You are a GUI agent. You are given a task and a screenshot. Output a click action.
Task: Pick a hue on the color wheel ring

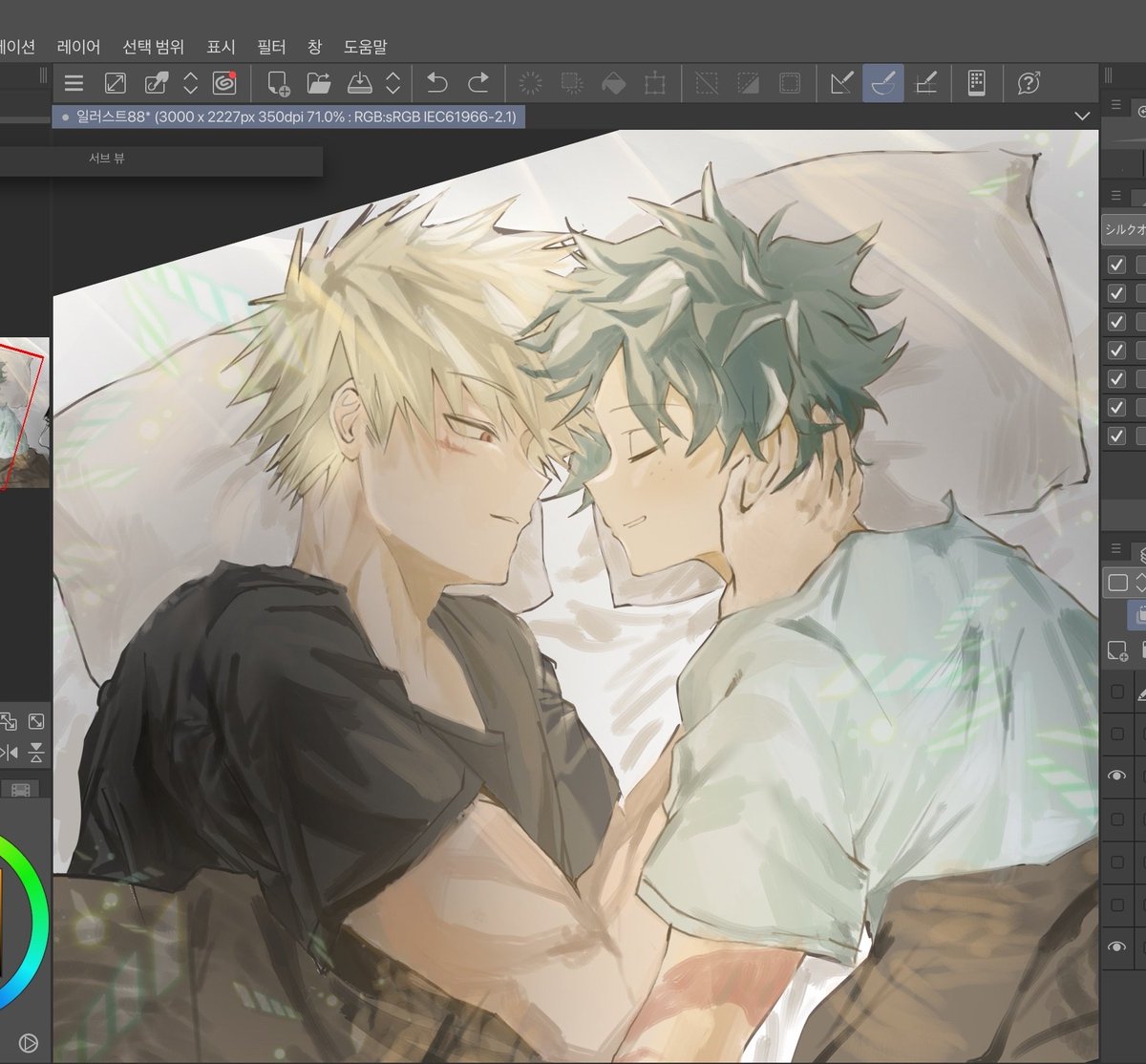38,922
